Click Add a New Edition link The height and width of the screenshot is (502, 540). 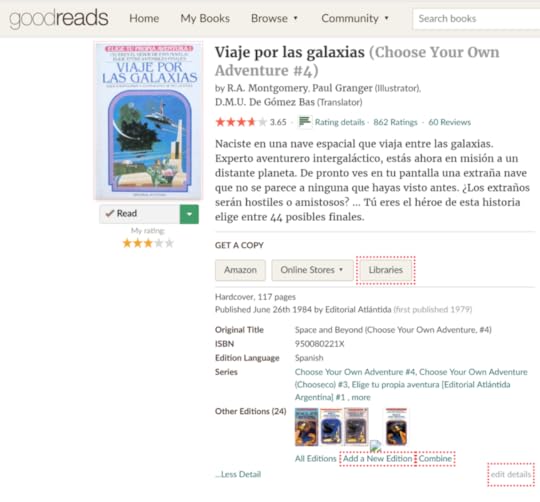(377, 459)
